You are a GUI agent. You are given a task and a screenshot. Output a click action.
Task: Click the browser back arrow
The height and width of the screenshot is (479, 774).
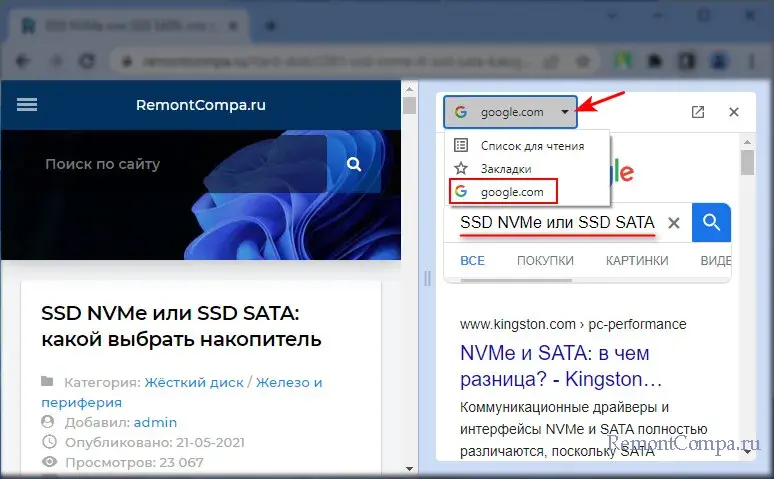tap(22, 60)
